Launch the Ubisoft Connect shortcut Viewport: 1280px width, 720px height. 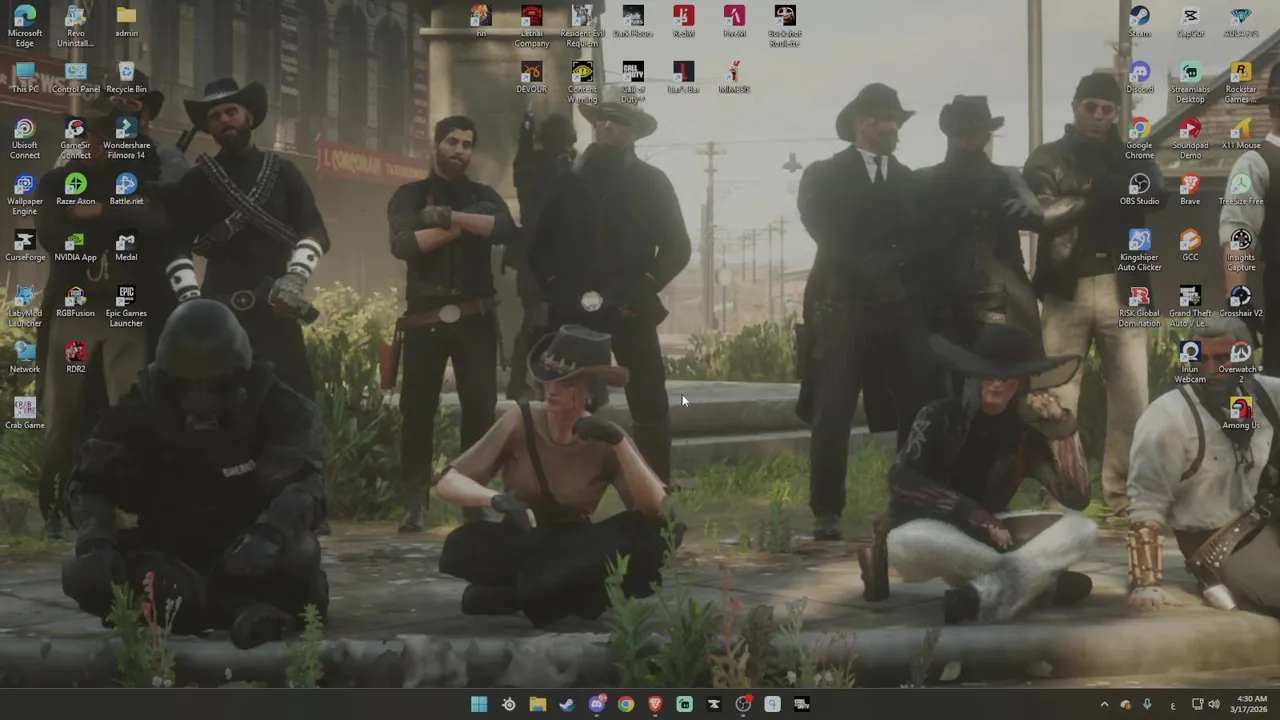tap(25, 138)
